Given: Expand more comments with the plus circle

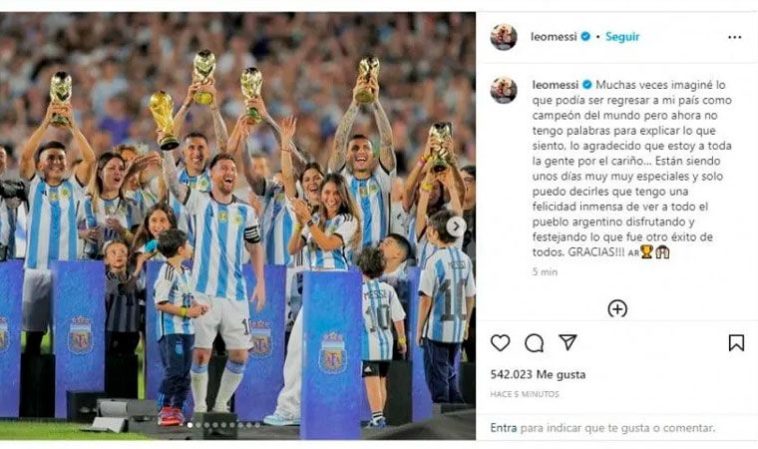Looking at the screenshot, I should (x=617, y=308).
